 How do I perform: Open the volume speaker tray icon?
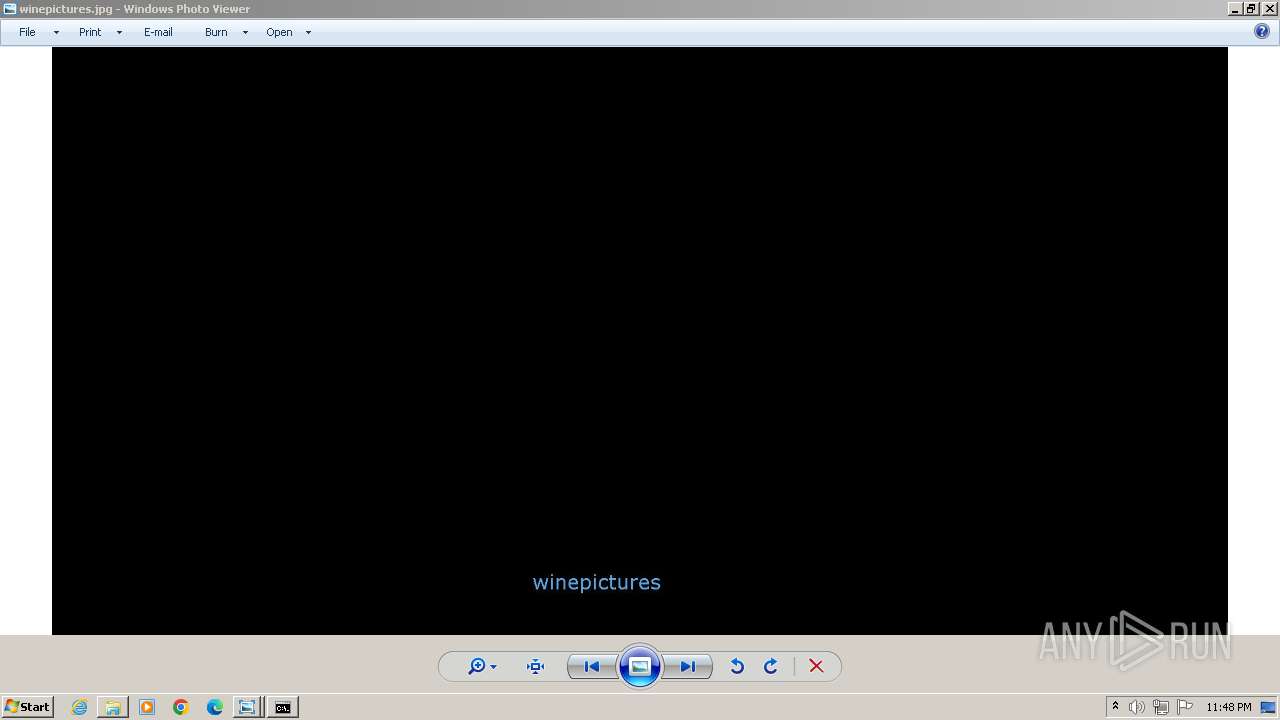[x=1137, y=707]
